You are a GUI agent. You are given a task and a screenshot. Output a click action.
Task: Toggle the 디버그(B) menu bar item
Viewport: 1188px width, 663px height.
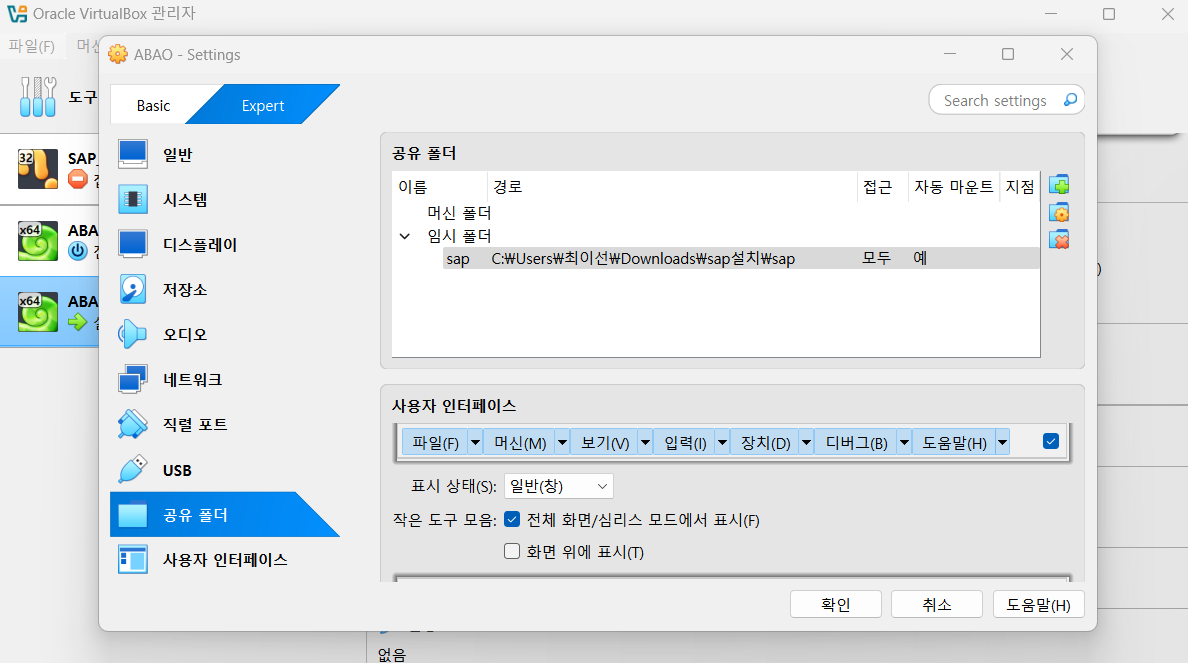click(856, 443)
